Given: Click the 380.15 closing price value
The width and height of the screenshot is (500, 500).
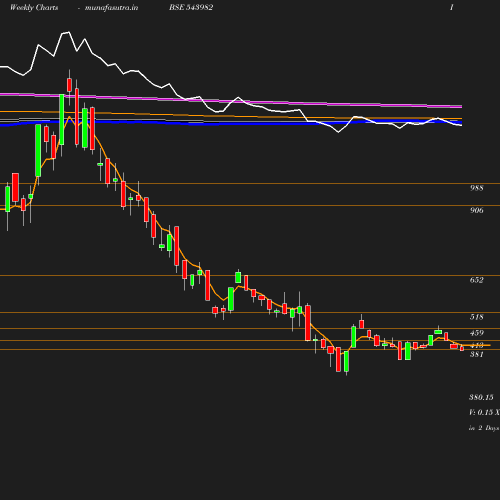Looking at the screenshot, I should point(481,397).
